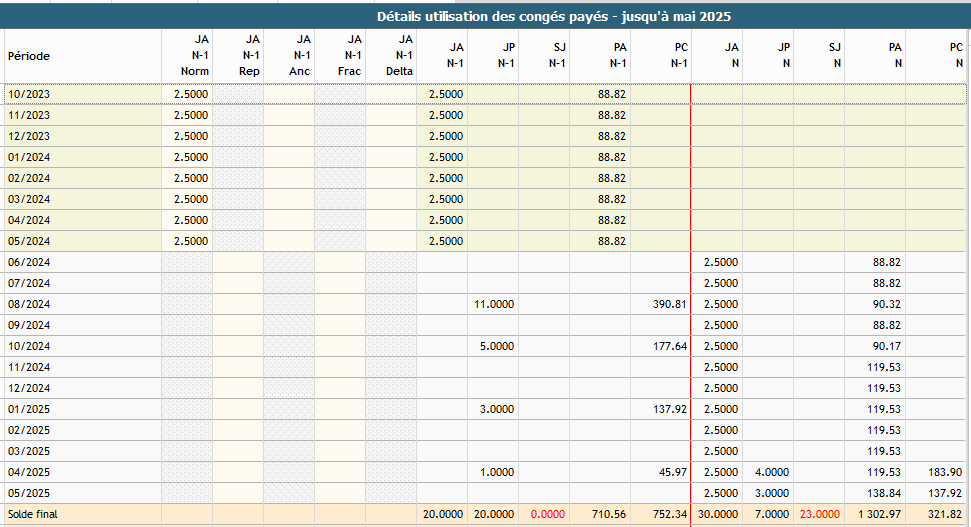This screenshot has height=527, width=971.
Task: Click the 752.34 PC N-1 total
Action: (670, 515)
